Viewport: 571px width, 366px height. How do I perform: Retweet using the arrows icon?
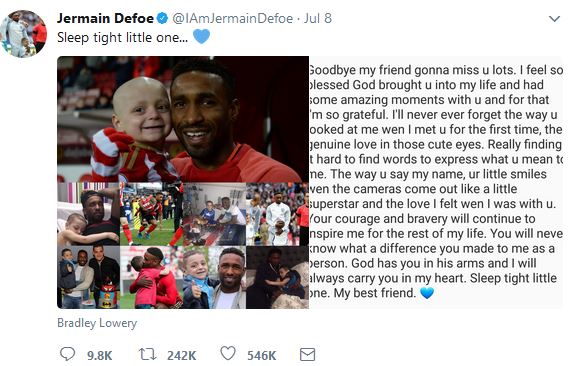click(147, 354)
